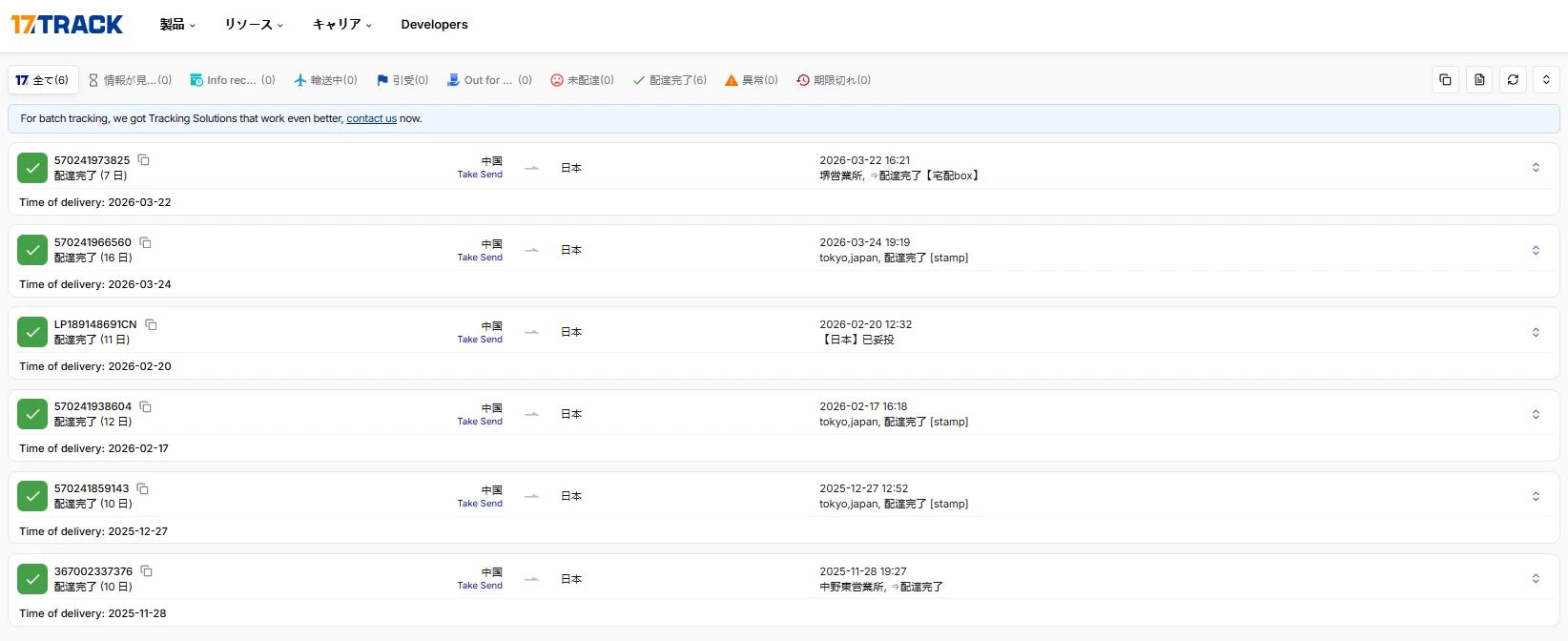Select the 配達完了(6) filter tab
The image size is (1568, 641).
pyautogui.click(x=670, y=80)
